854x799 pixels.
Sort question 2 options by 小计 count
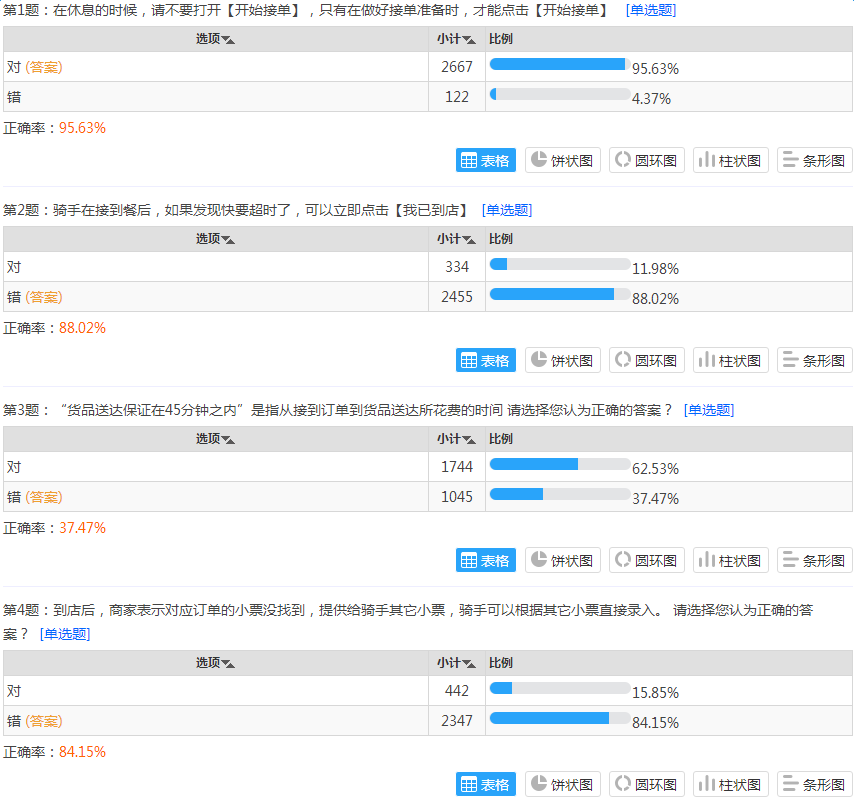click(x=456, y=239)
